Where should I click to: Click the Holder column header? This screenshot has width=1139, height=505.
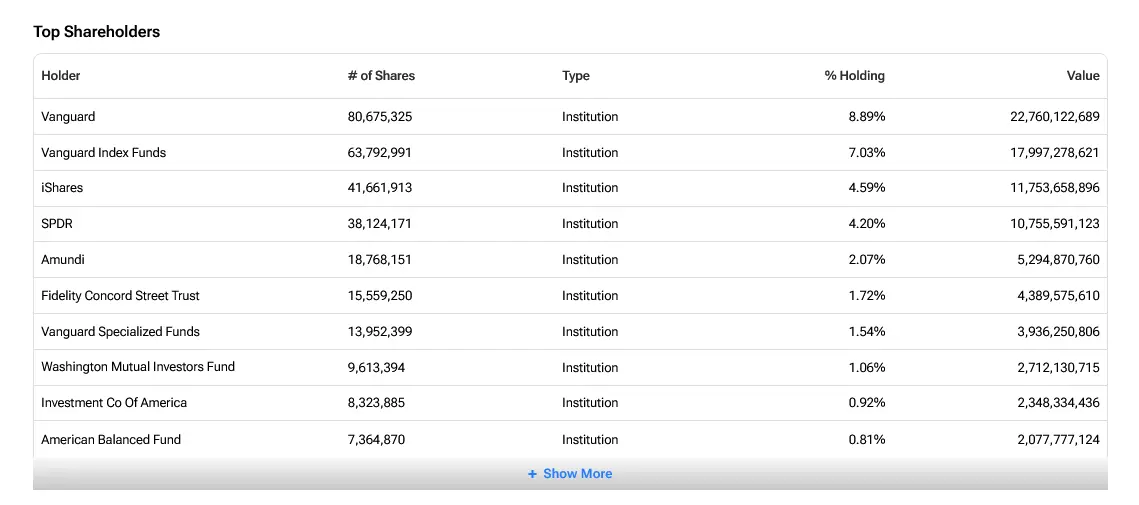coord(61,76)
